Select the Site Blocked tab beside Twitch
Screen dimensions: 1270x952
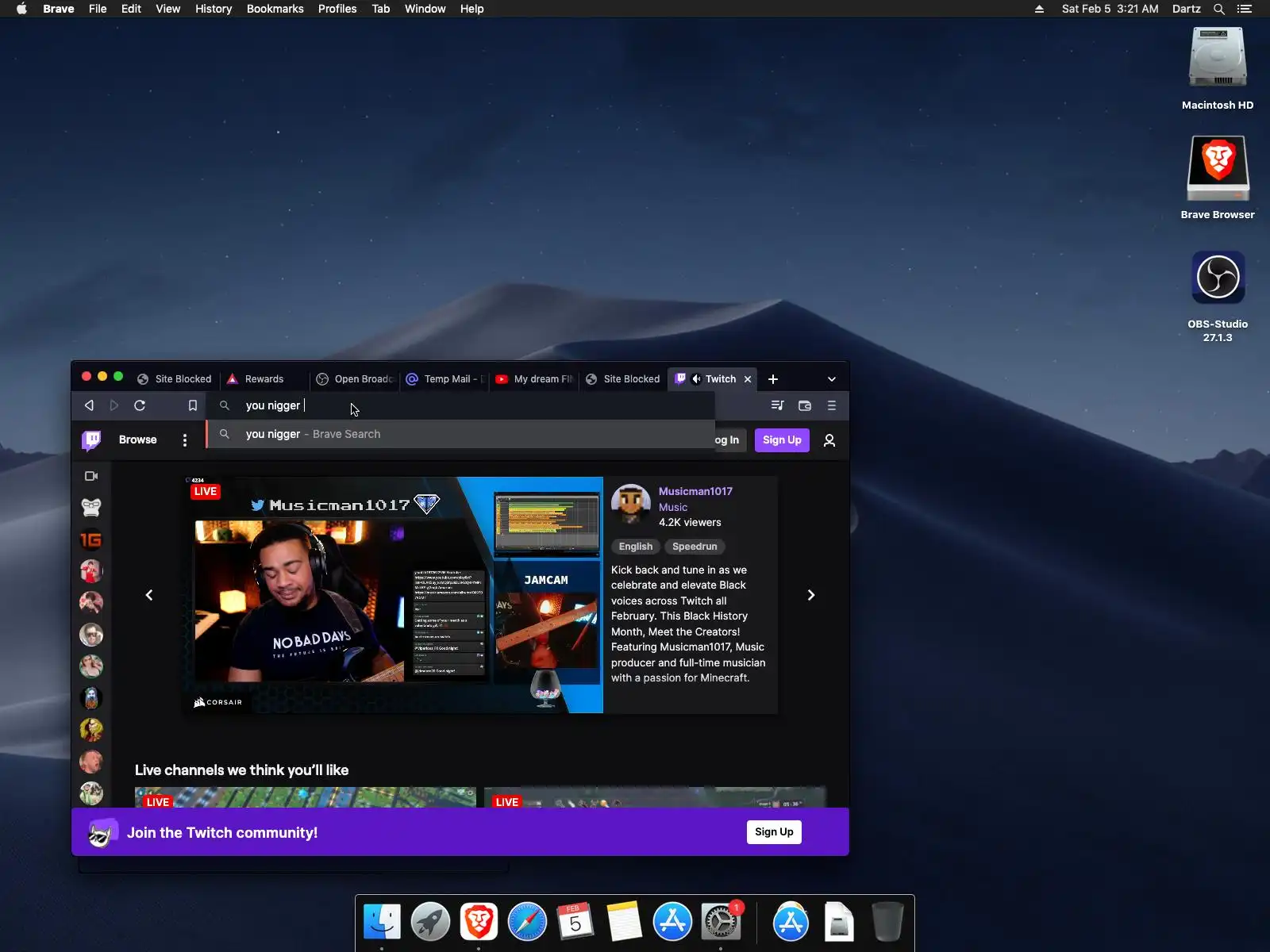click(x=624, y=379)
